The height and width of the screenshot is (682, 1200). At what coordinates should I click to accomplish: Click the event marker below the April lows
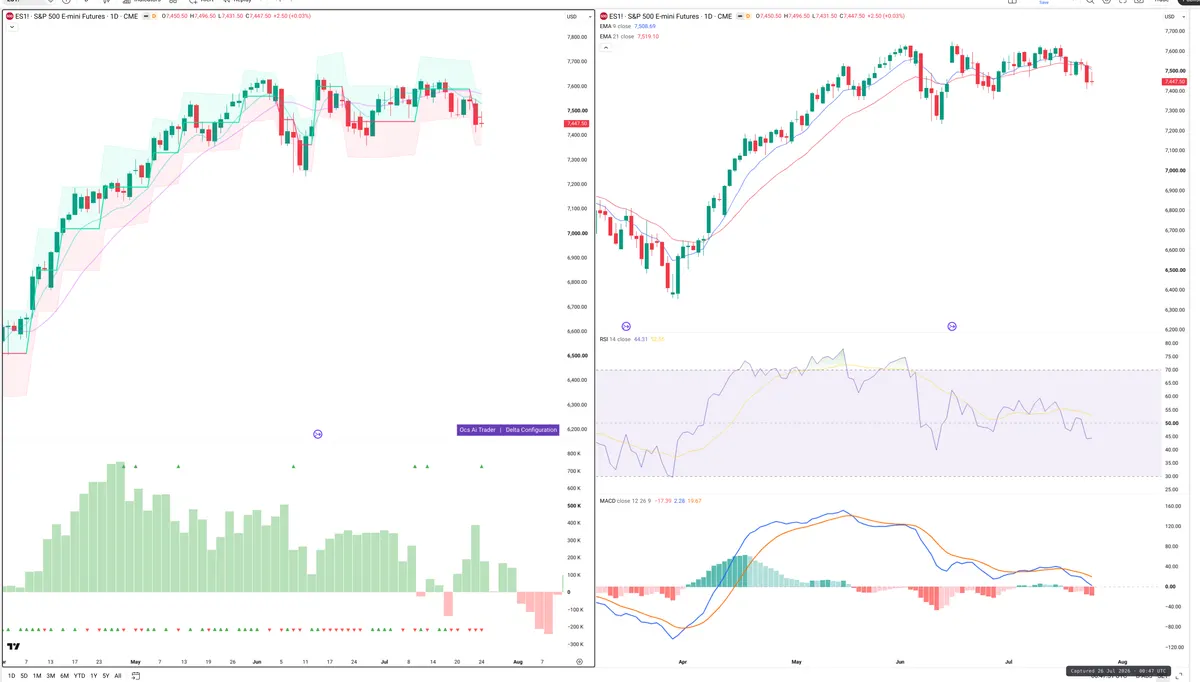(626, 326)
